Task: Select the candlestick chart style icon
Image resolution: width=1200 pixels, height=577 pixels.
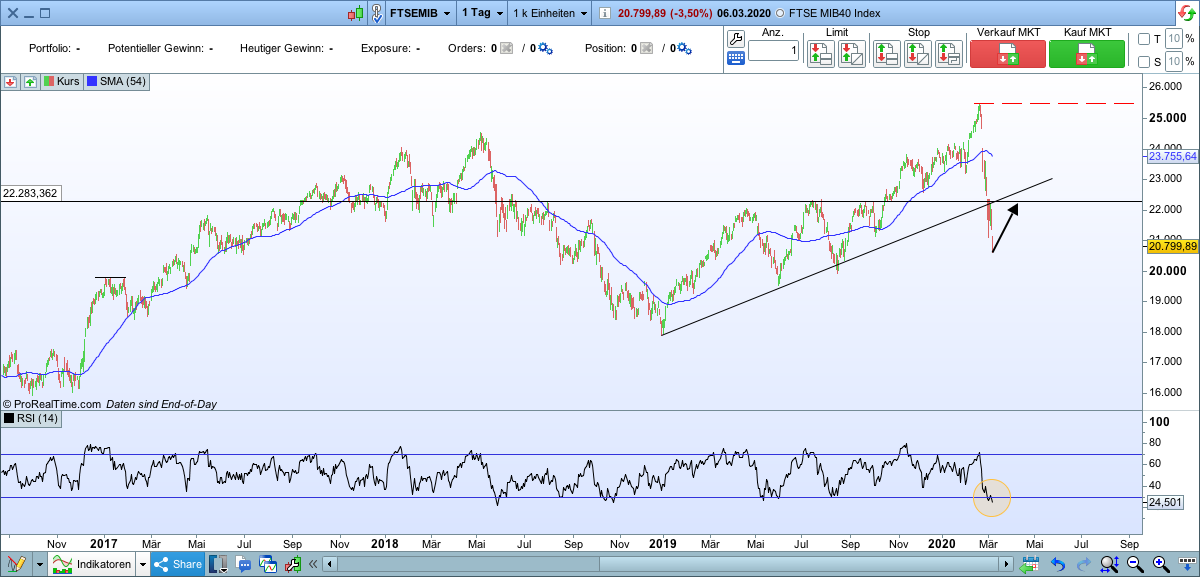Action: coord(355,13)
